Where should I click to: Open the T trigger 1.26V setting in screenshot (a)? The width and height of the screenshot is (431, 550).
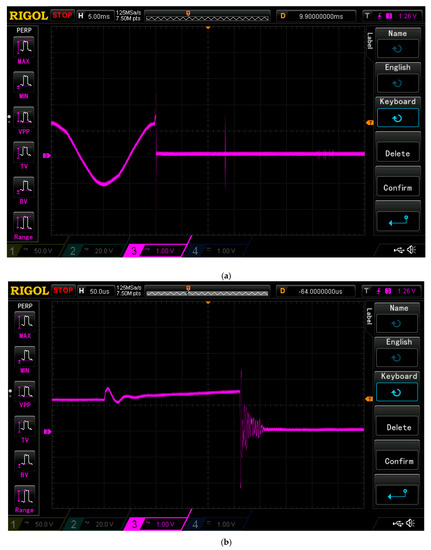tap(392, 16)
